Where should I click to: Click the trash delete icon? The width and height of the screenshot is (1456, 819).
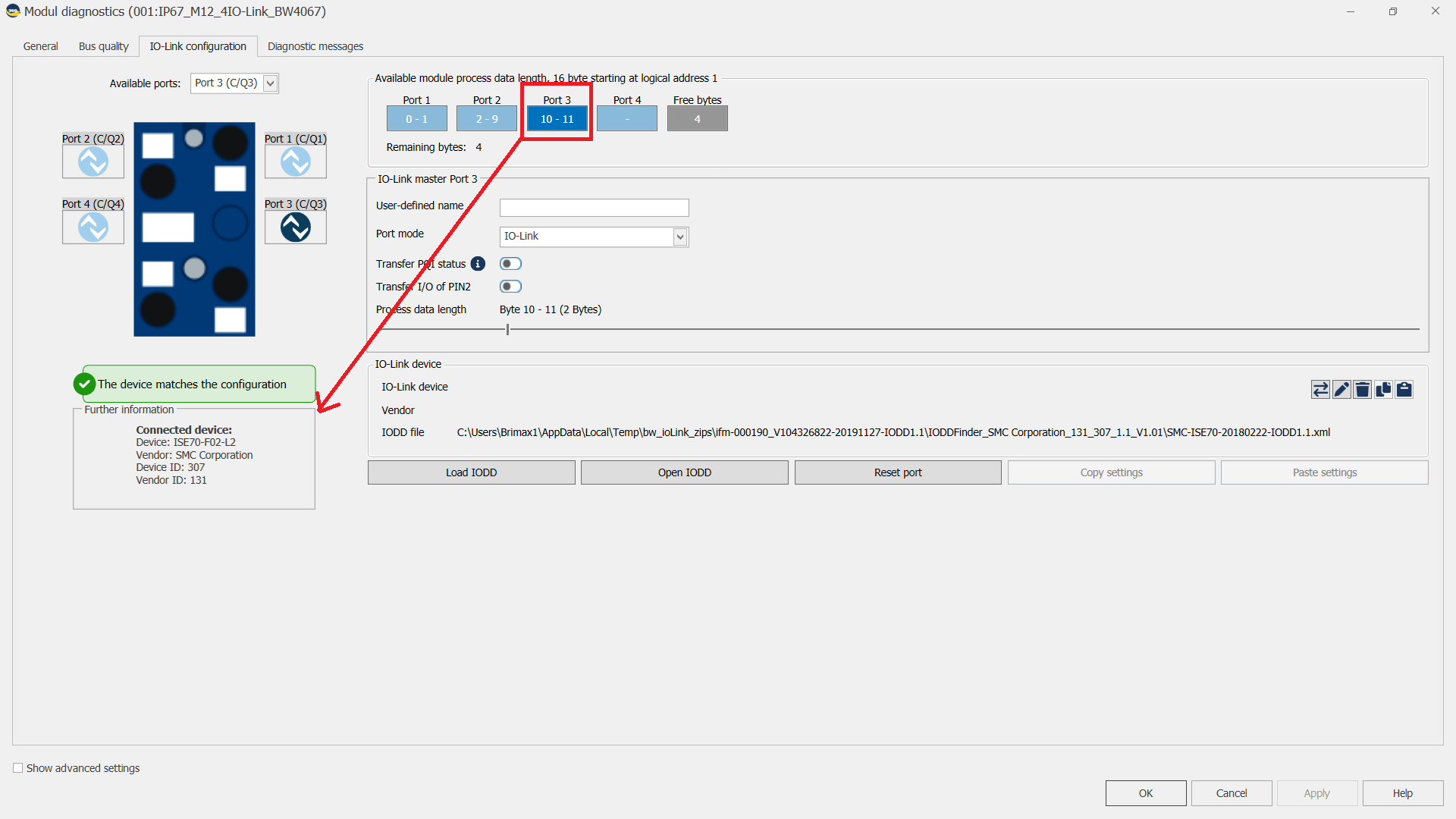tap(1362, 390)
